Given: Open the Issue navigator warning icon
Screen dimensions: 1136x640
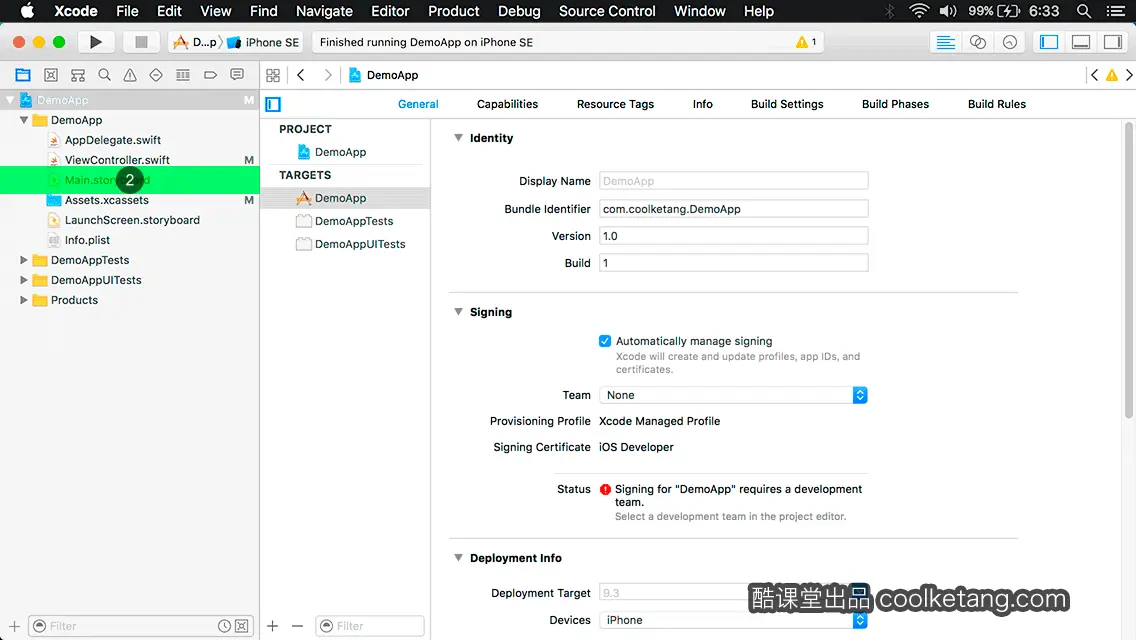Looking at the screenshot, I should pyautogui.click(x=130, y=75).
